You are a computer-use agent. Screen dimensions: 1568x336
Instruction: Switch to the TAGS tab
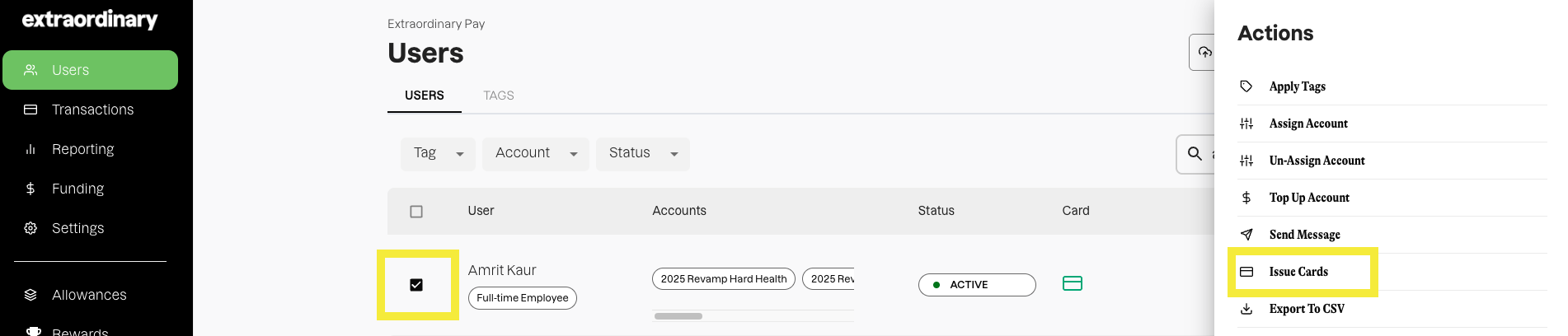pyautogui.click(x=498, y=96)
